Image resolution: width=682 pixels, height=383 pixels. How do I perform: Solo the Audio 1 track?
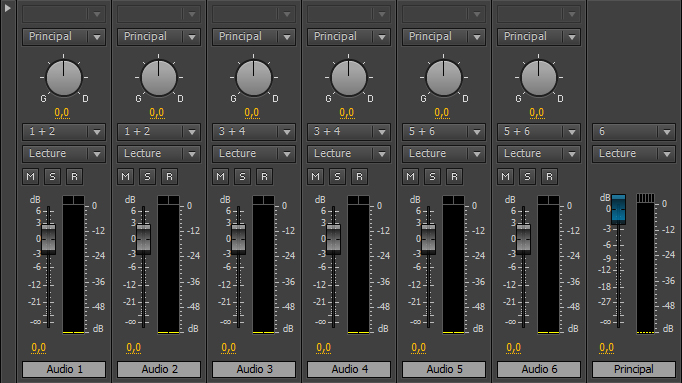[x=53, y=177]
